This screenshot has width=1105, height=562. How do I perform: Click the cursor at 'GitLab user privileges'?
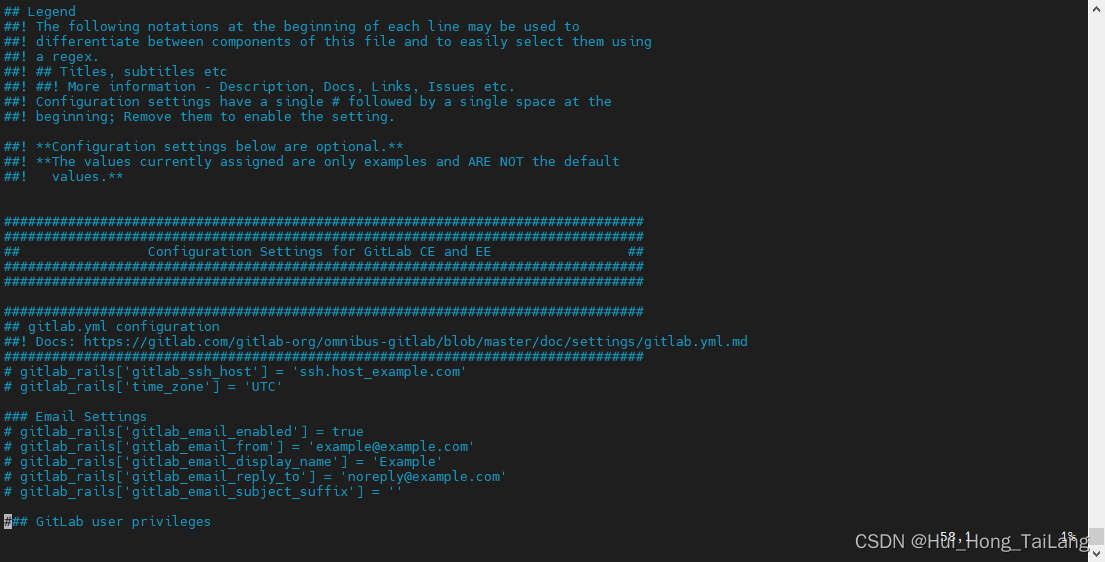[8, 521]
